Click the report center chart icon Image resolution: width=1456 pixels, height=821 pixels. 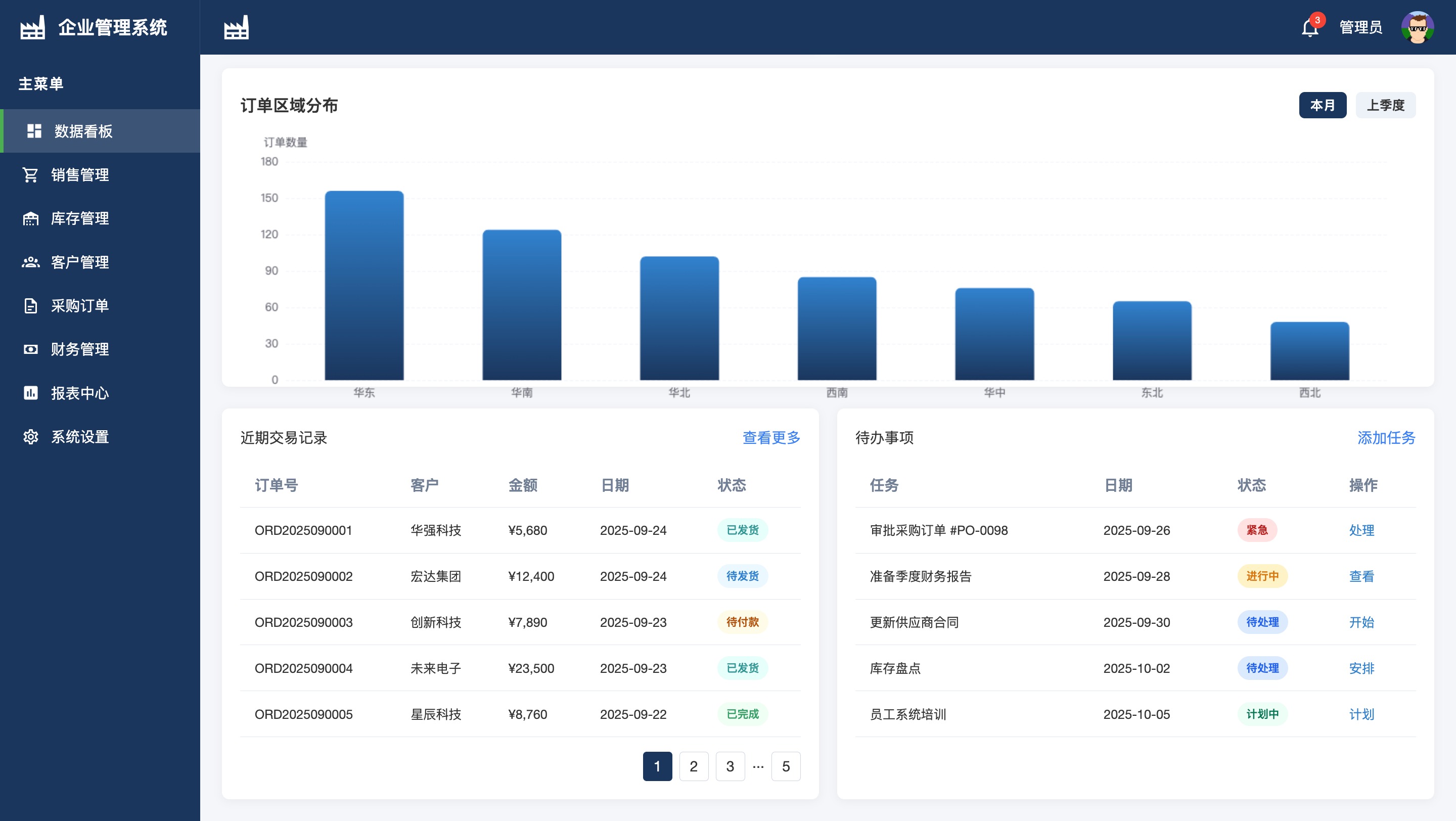coord(30,393)
